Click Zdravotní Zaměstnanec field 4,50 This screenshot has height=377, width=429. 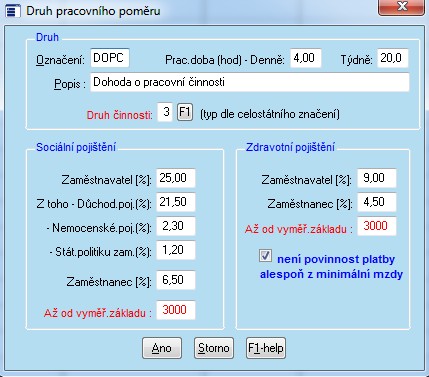point(377,202)
